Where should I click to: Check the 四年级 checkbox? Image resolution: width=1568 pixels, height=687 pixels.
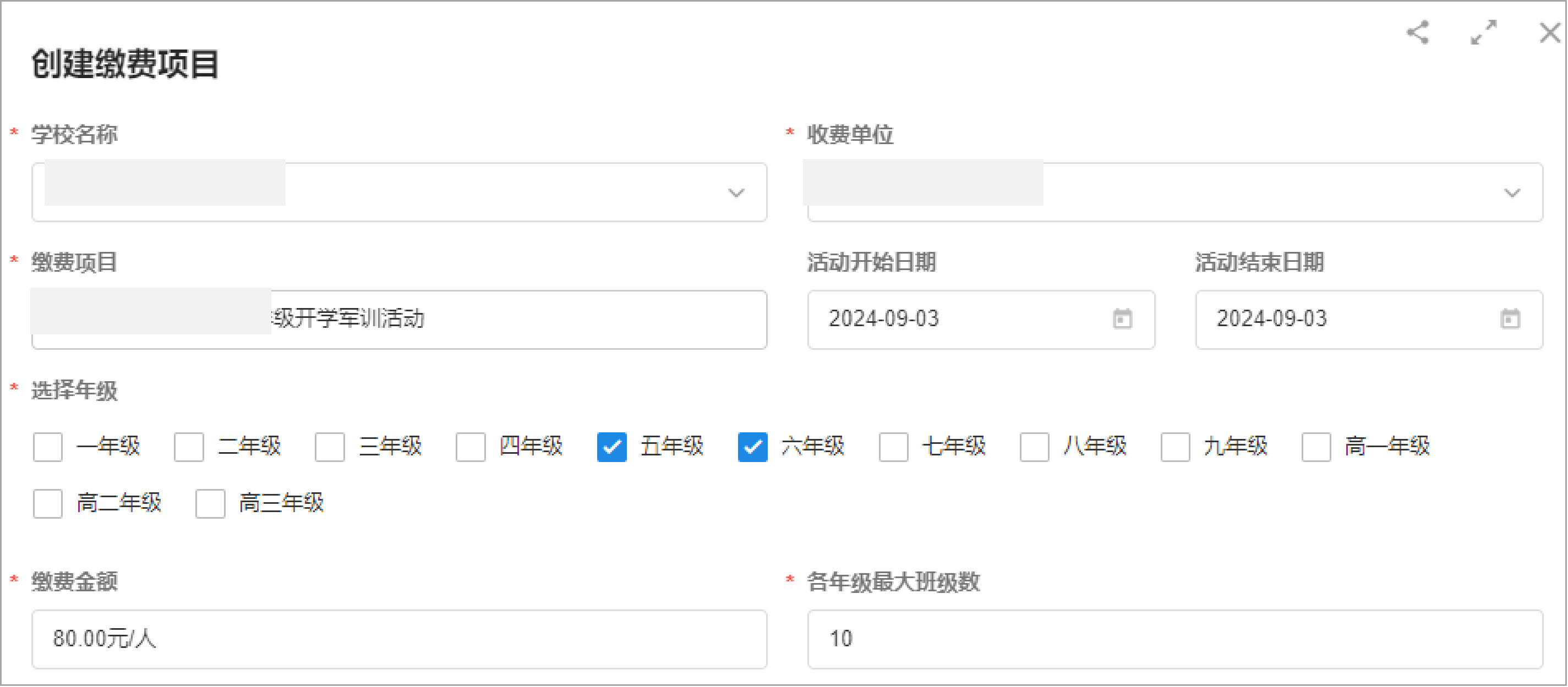click(470, 447)
